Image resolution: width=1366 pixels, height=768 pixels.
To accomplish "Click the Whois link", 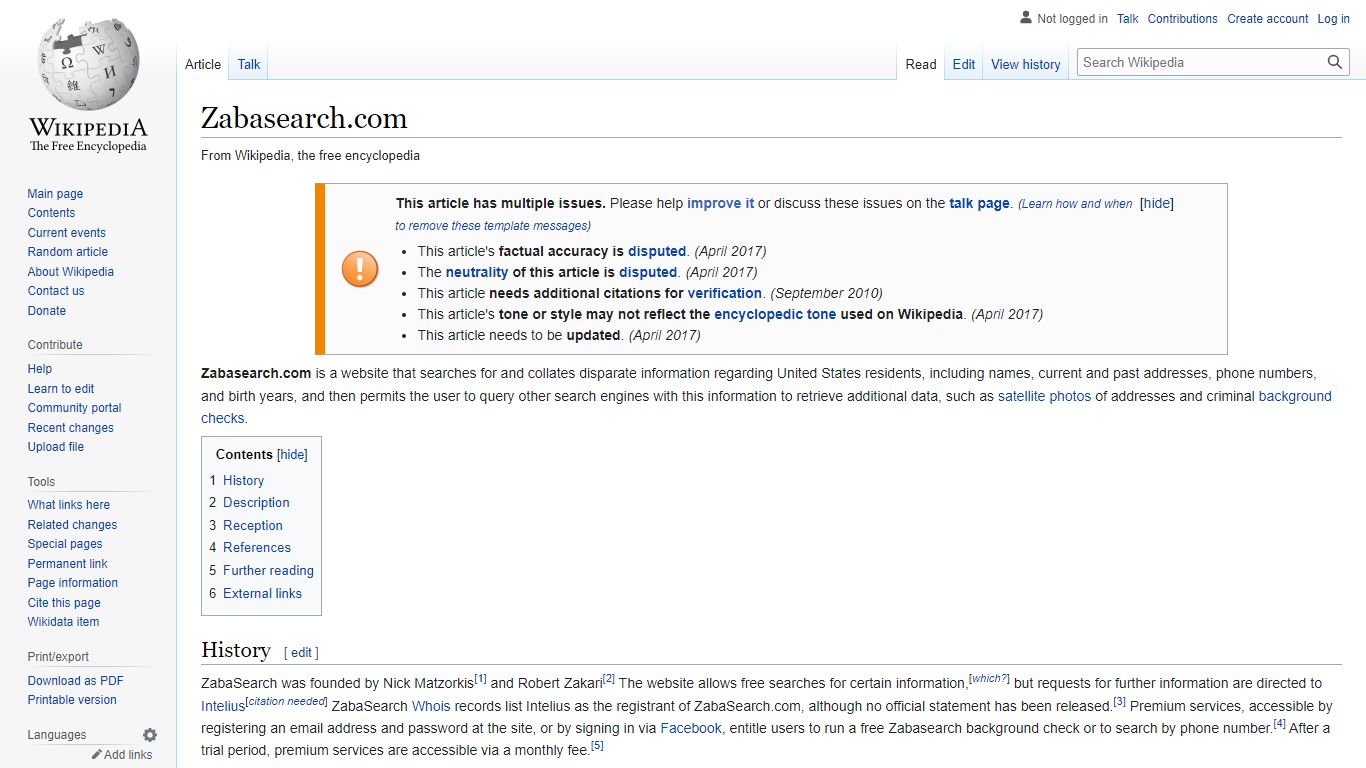I will [x=431, y=706].
